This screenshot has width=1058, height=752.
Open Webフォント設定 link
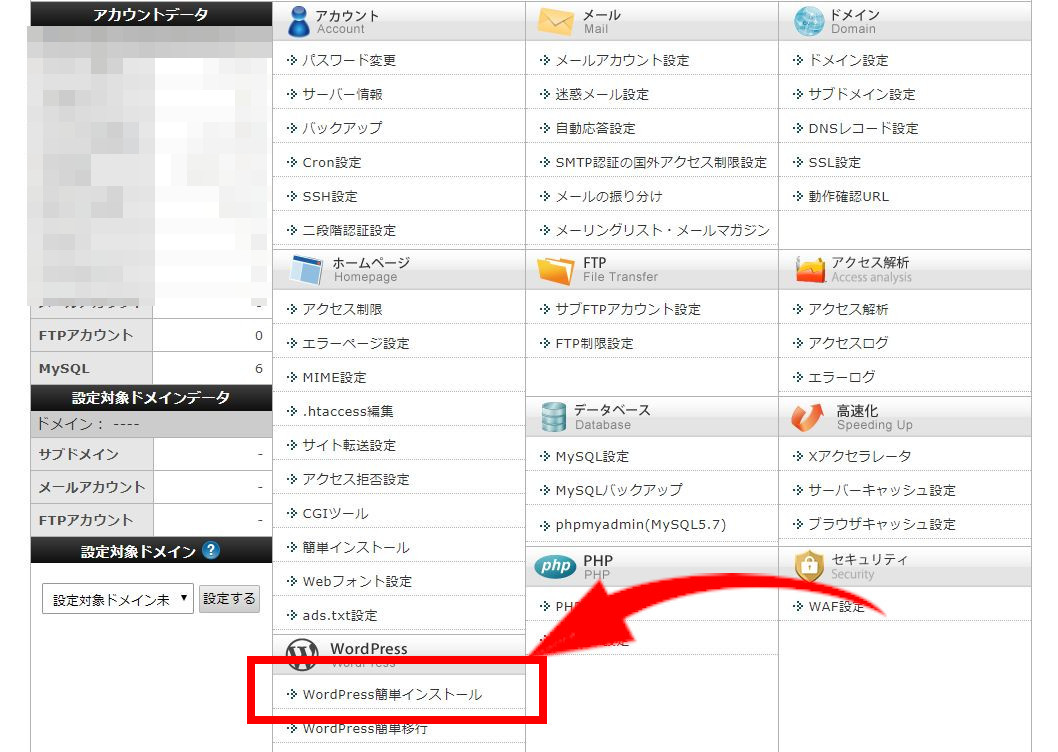[x=357, y=581]
